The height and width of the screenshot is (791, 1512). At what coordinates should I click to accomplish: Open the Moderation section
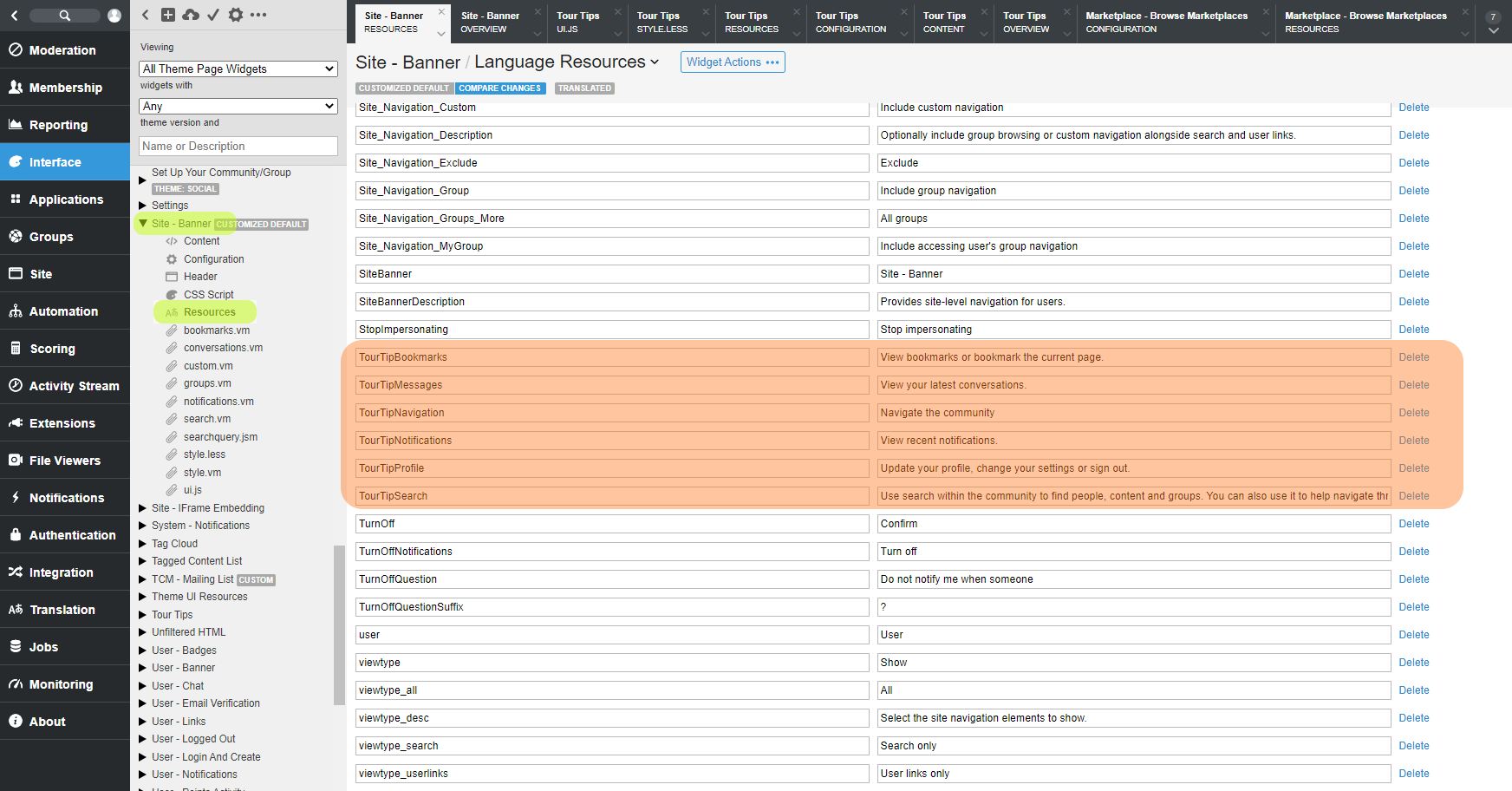point(65,50)
